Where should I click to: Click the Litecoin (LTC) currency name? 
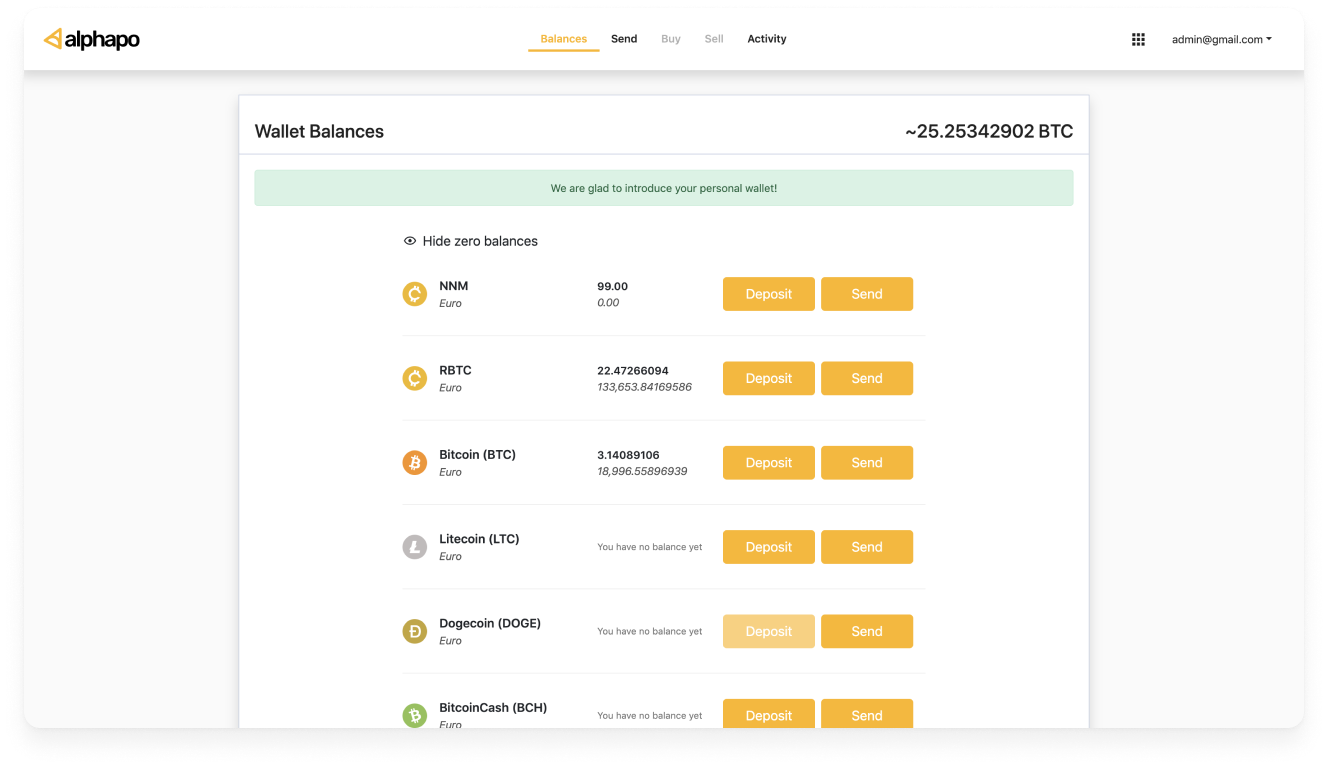click(479, 539)
